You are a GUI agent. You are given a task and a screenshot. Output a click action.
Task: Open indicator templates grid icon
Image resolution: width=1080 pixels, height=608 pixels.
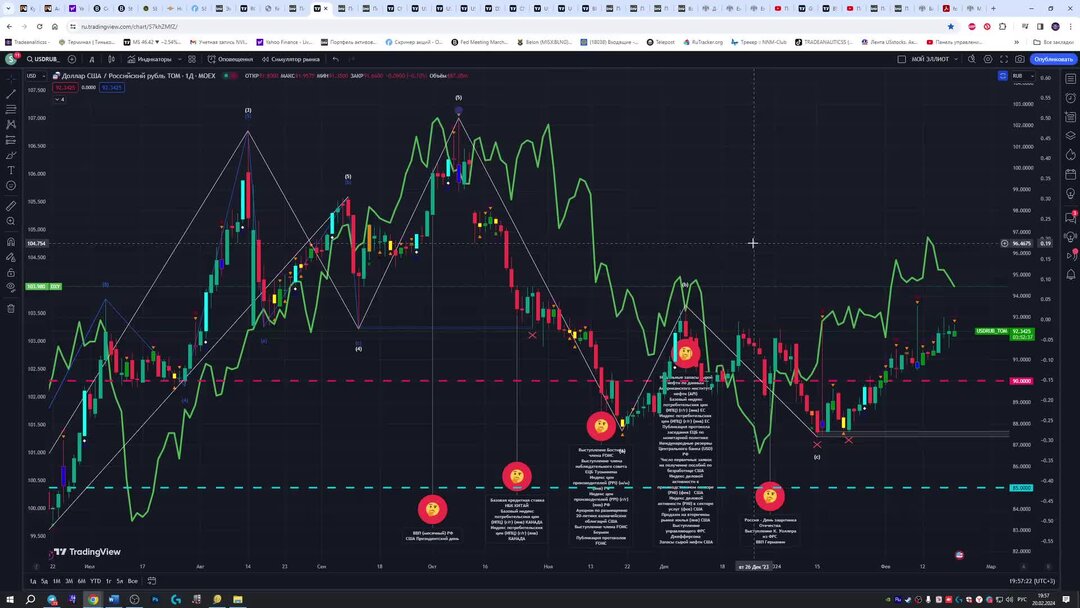(x=192, y=59)
